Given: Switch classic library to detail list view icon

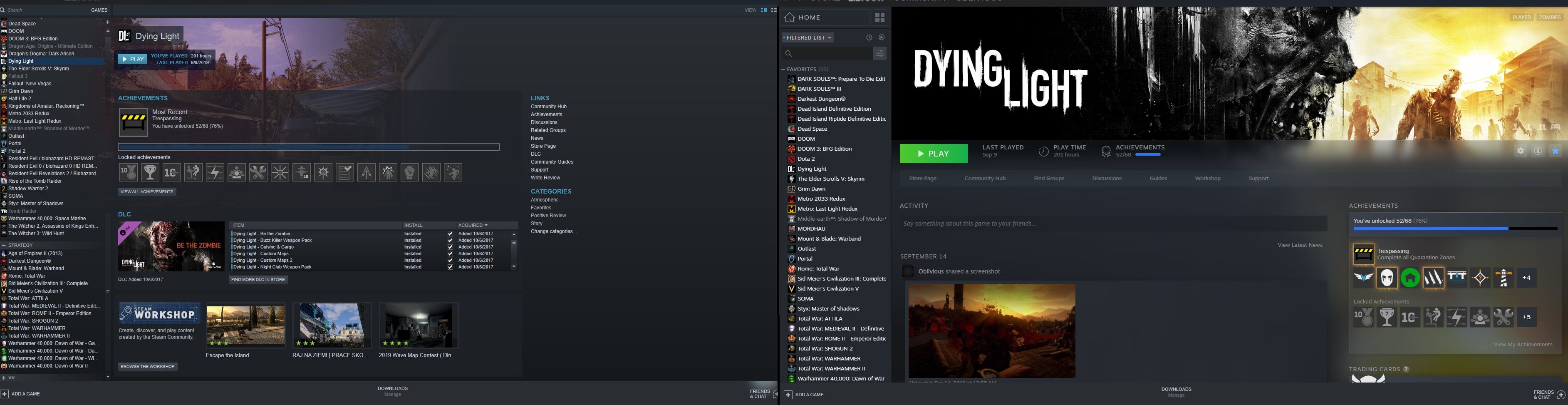Looking at the screenshot, I should click(764, 10).
